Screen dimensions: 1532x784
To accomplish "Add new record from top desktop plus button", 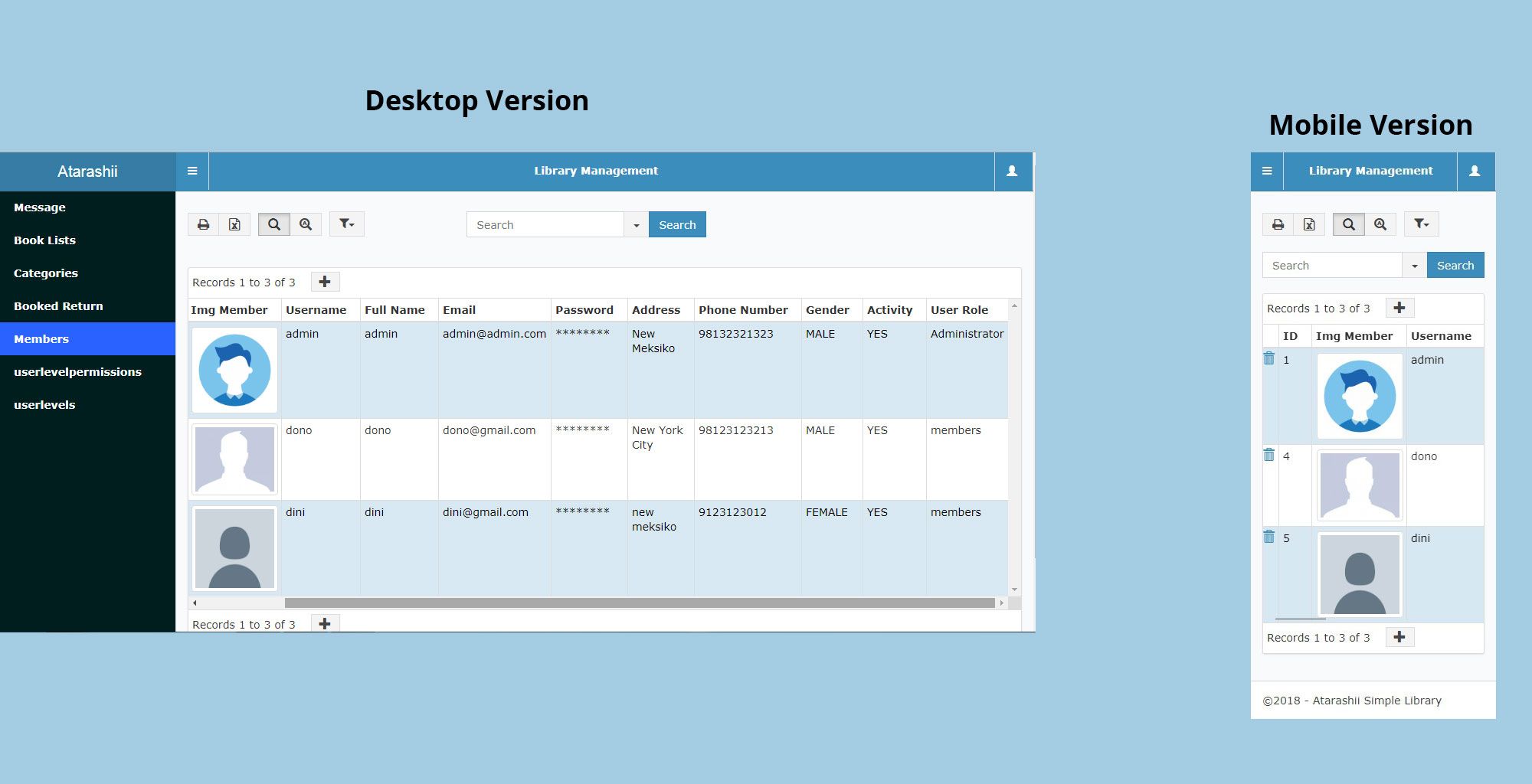I will pos(325,282).
